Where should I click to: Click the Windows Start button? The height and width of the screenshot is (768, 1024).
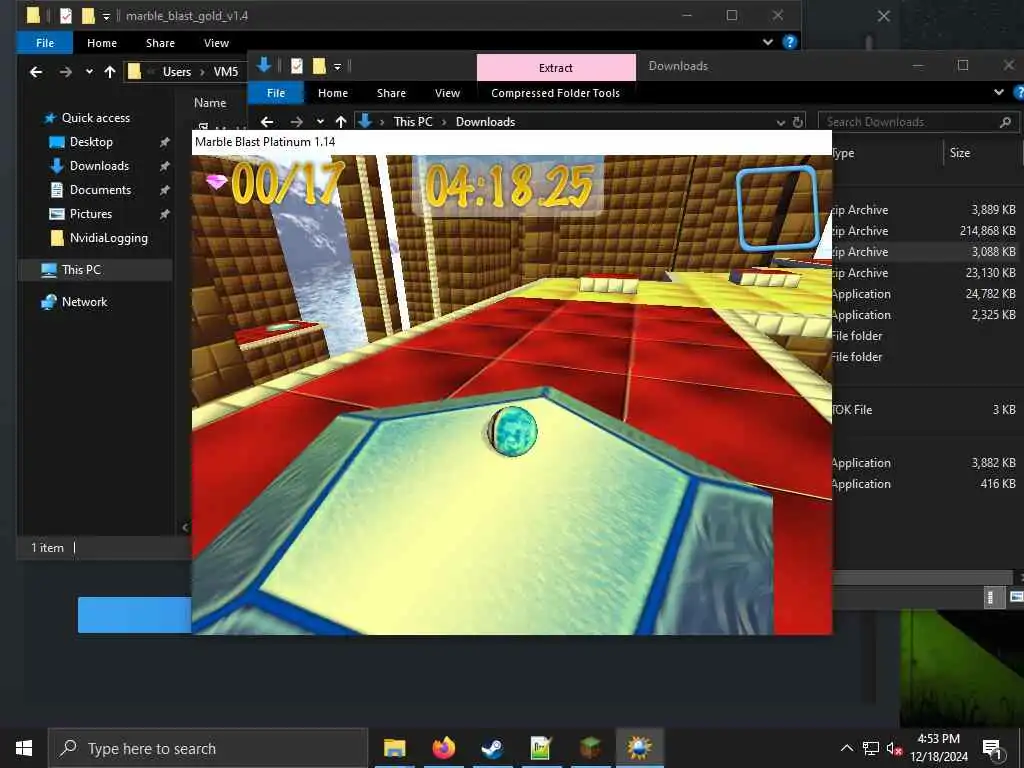(24, 748)
